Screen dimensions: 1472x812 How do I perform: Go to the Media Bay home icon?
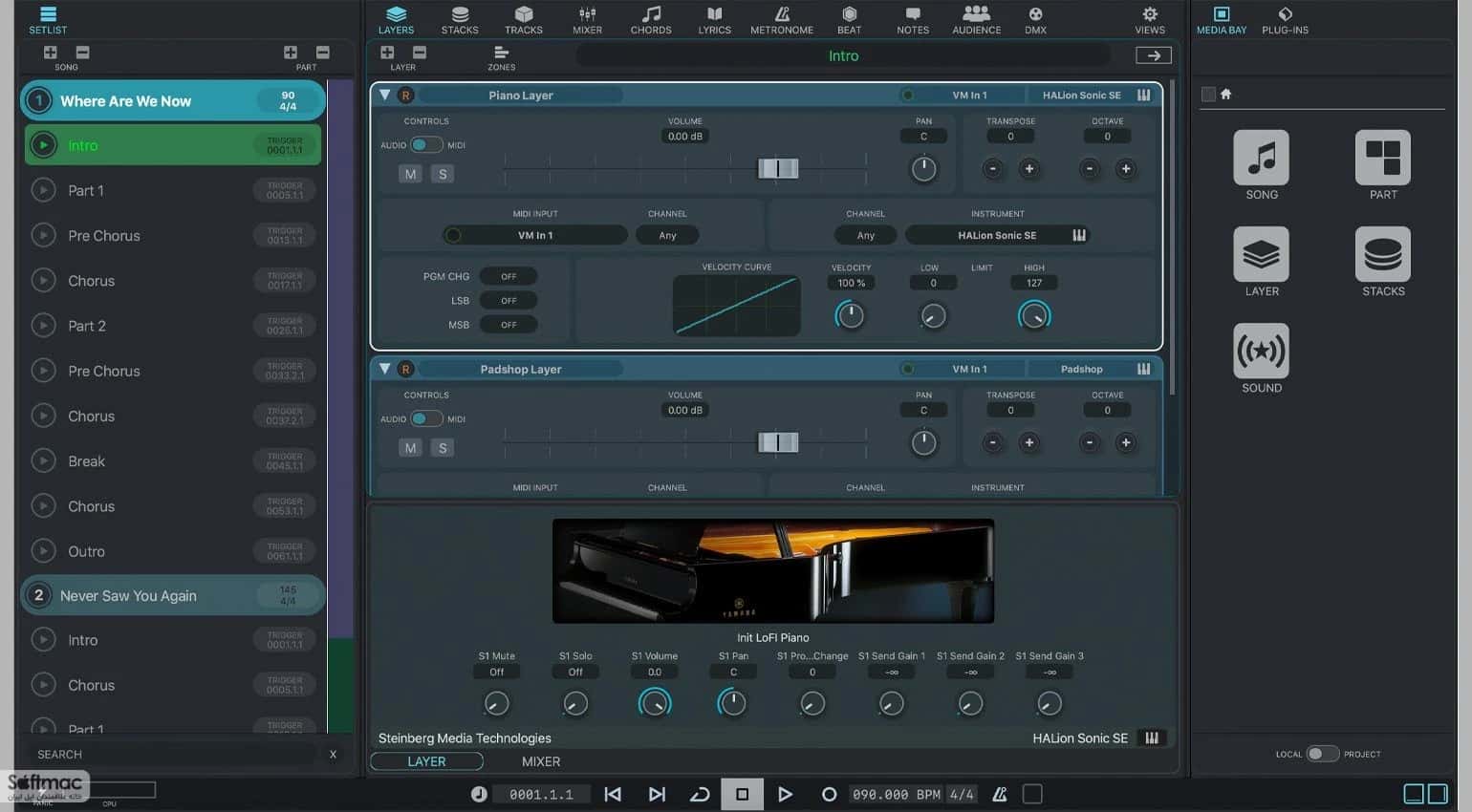[x=1225, y=94]
